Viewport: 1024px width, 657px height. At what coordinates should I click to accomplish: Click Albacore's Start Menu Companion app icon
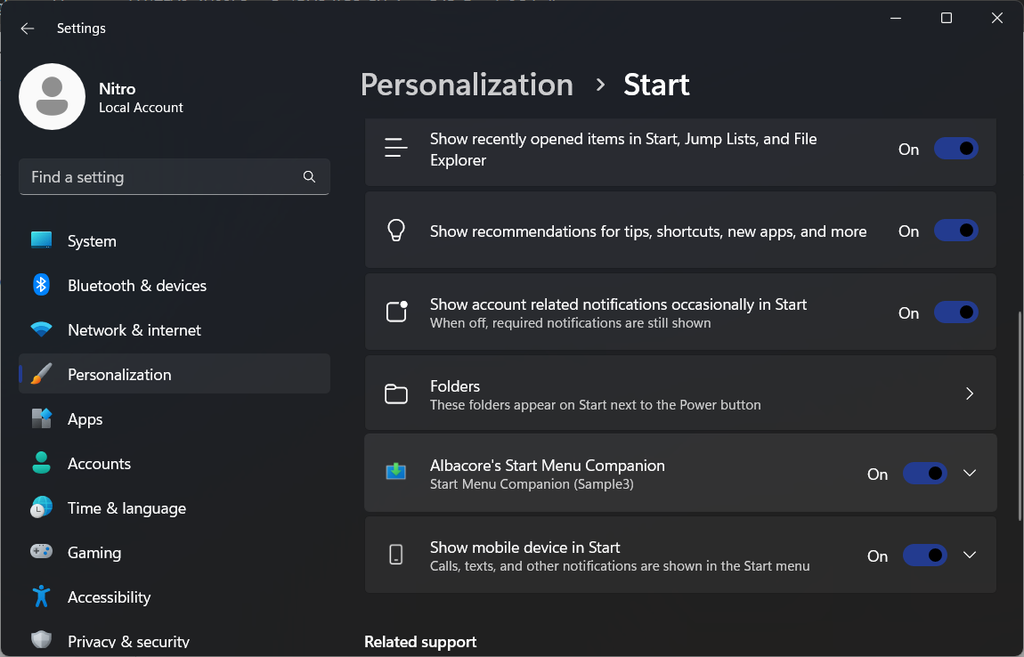[x=396, y=472]
